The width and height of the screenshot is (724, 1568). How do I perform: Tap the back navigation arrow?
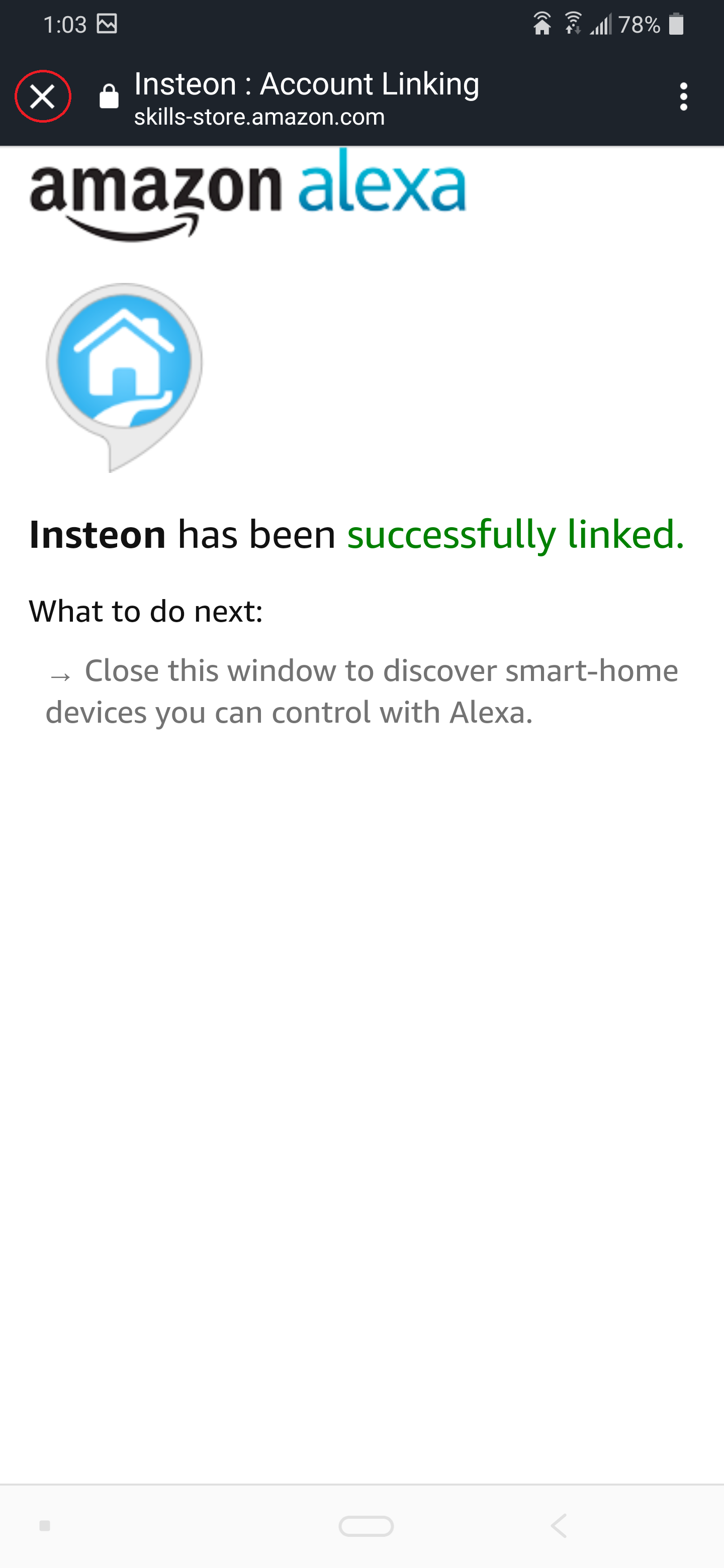[x=559, y=1525]
